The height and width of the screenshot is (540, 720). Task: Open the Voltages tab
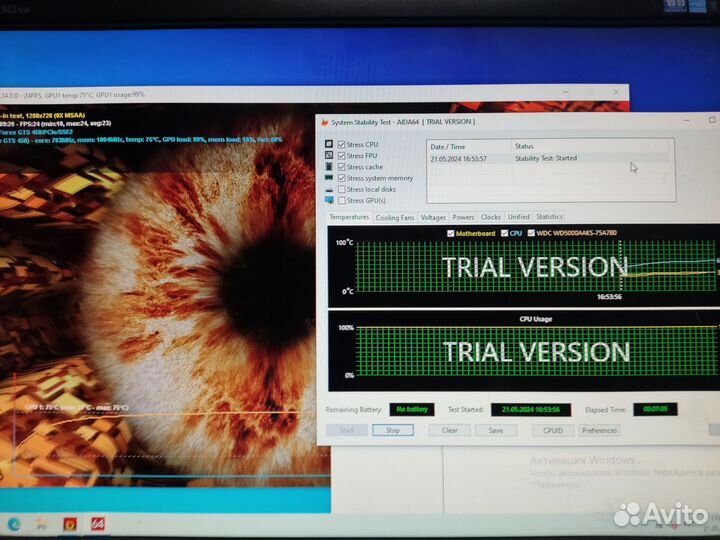coord(433,217)
